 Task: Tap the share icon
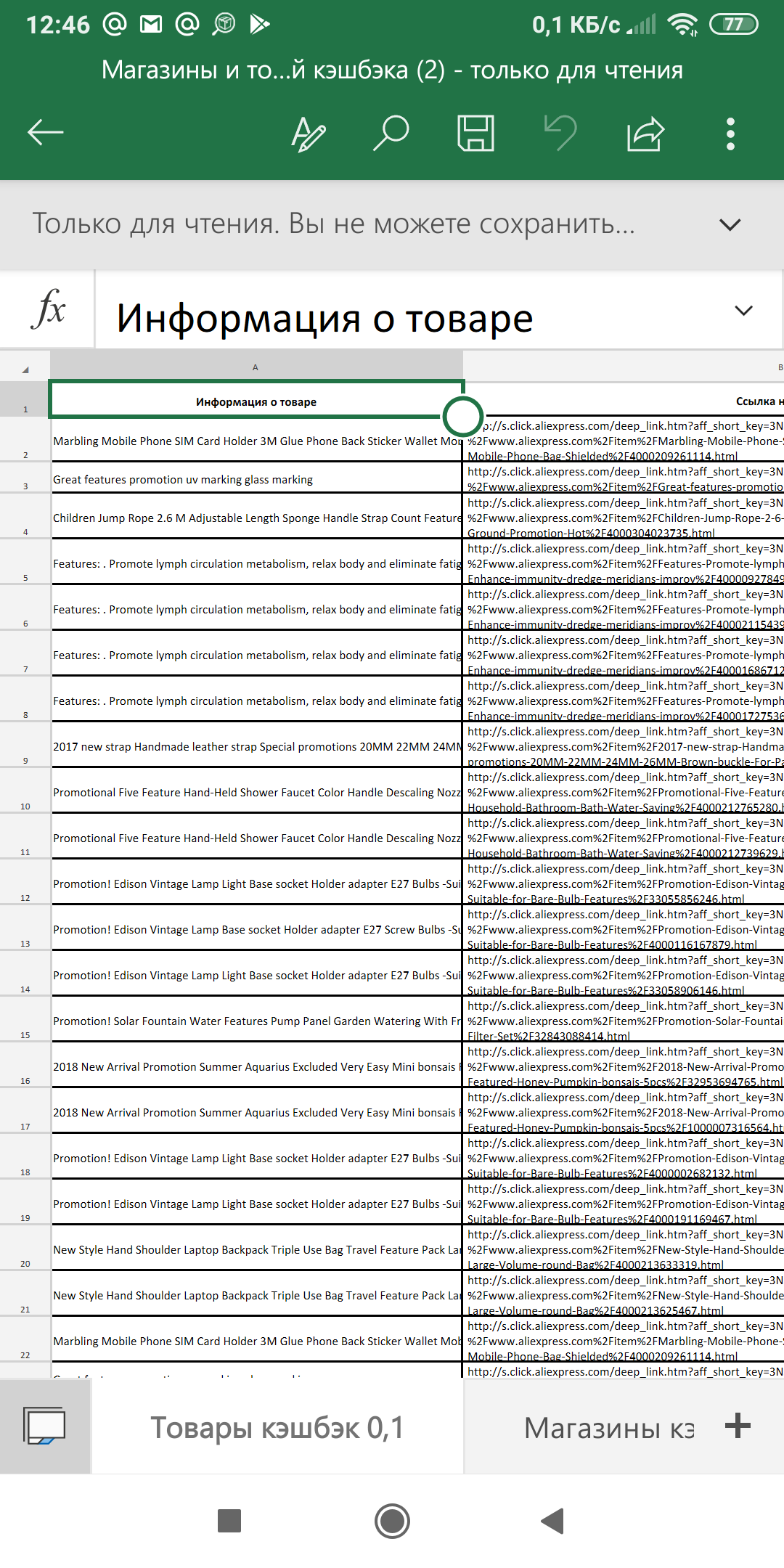pyautogui.click(x=645, y=134)
